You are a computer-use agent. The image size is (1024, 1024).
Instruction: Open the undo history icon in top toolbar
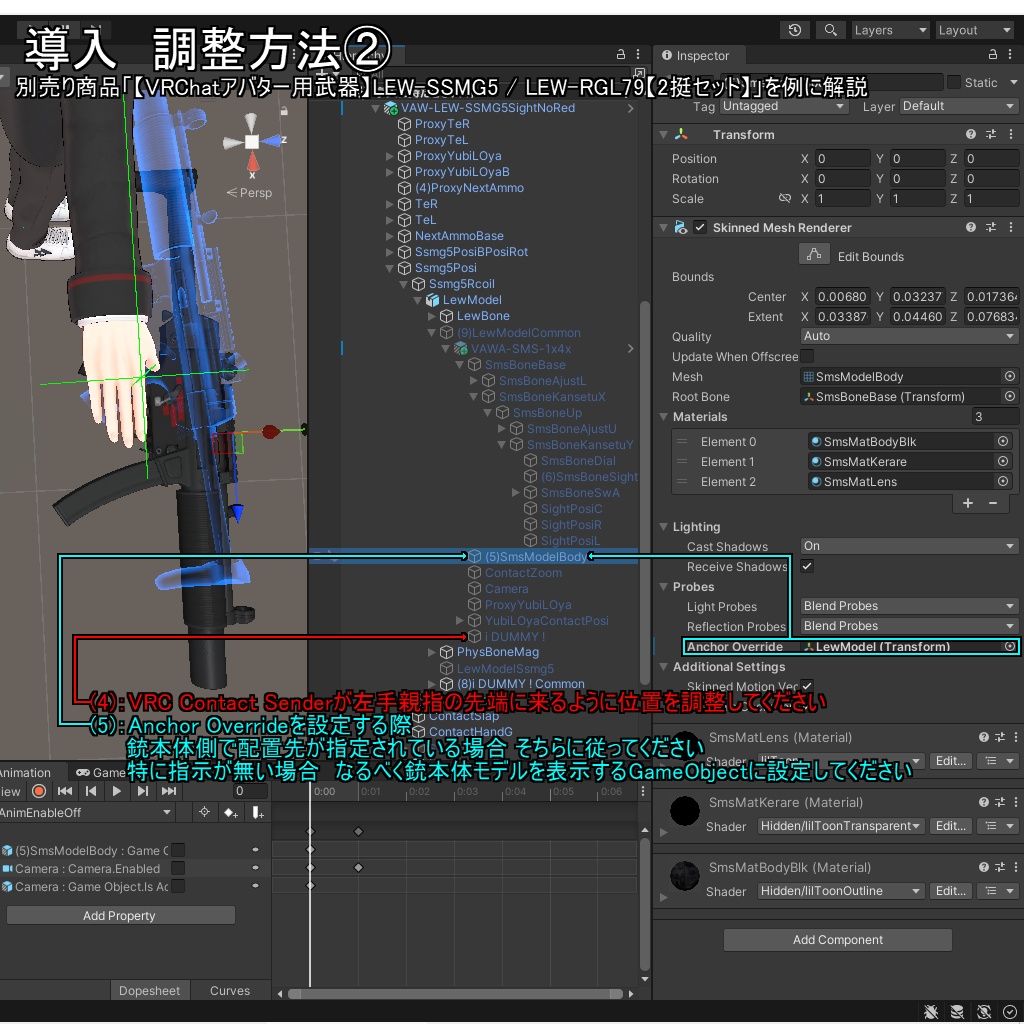795,30
